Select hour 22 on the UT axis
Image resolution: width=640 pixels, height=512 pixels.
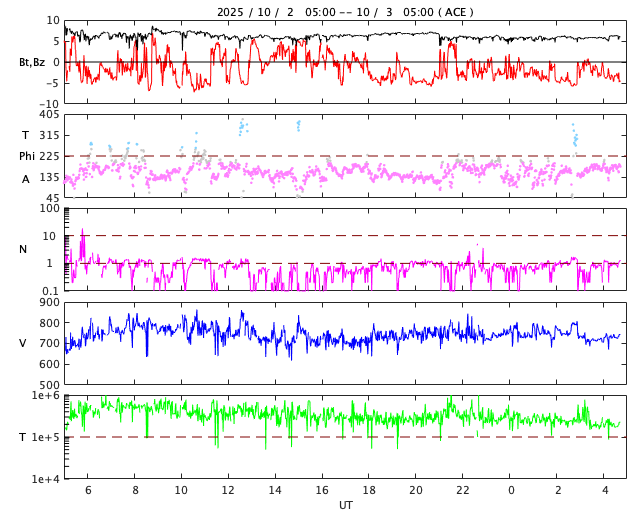[x=463, y=490]
